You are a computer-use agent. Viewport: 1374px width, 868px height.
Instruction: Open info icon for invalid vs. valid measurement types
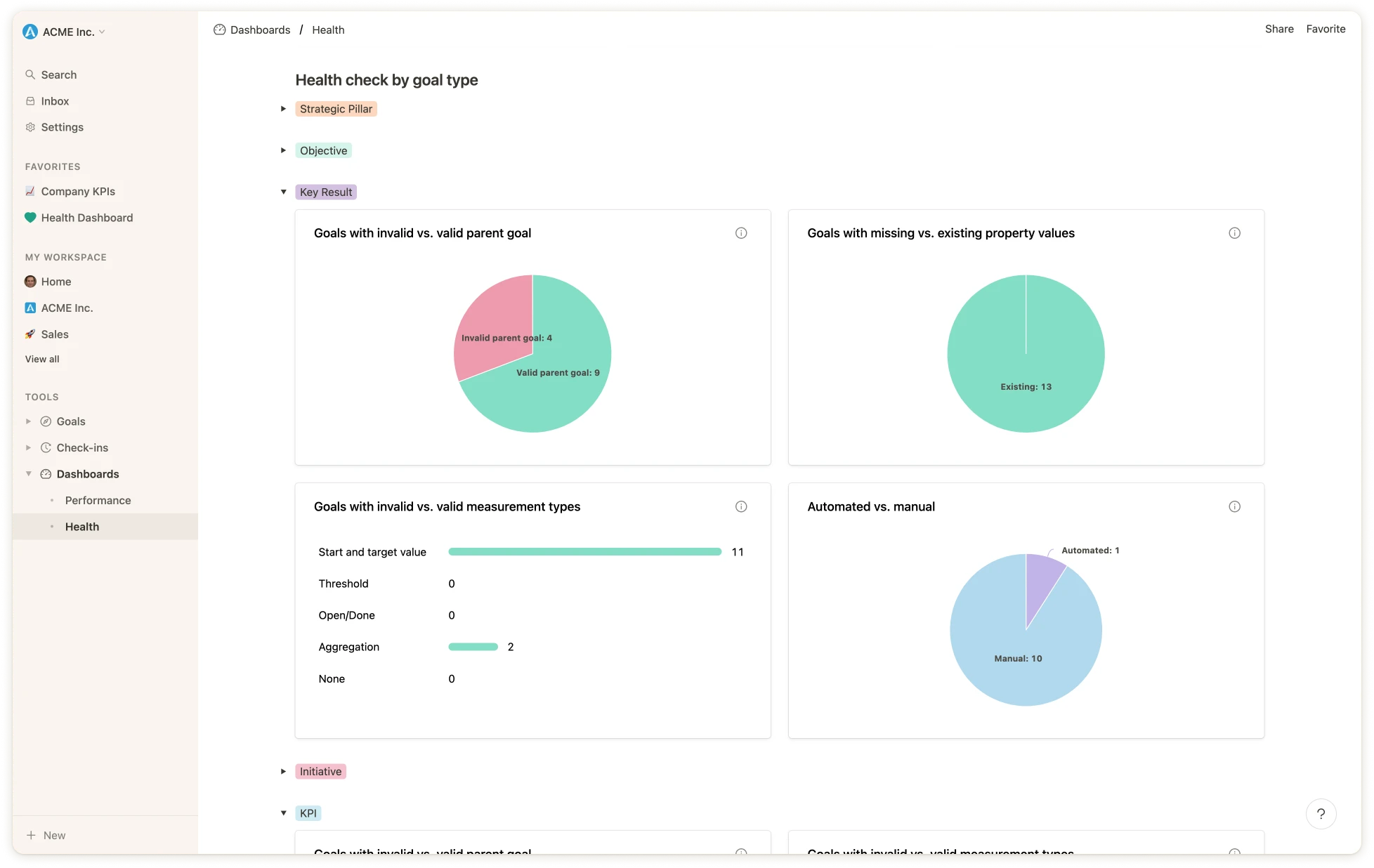(x=741, y=506)
